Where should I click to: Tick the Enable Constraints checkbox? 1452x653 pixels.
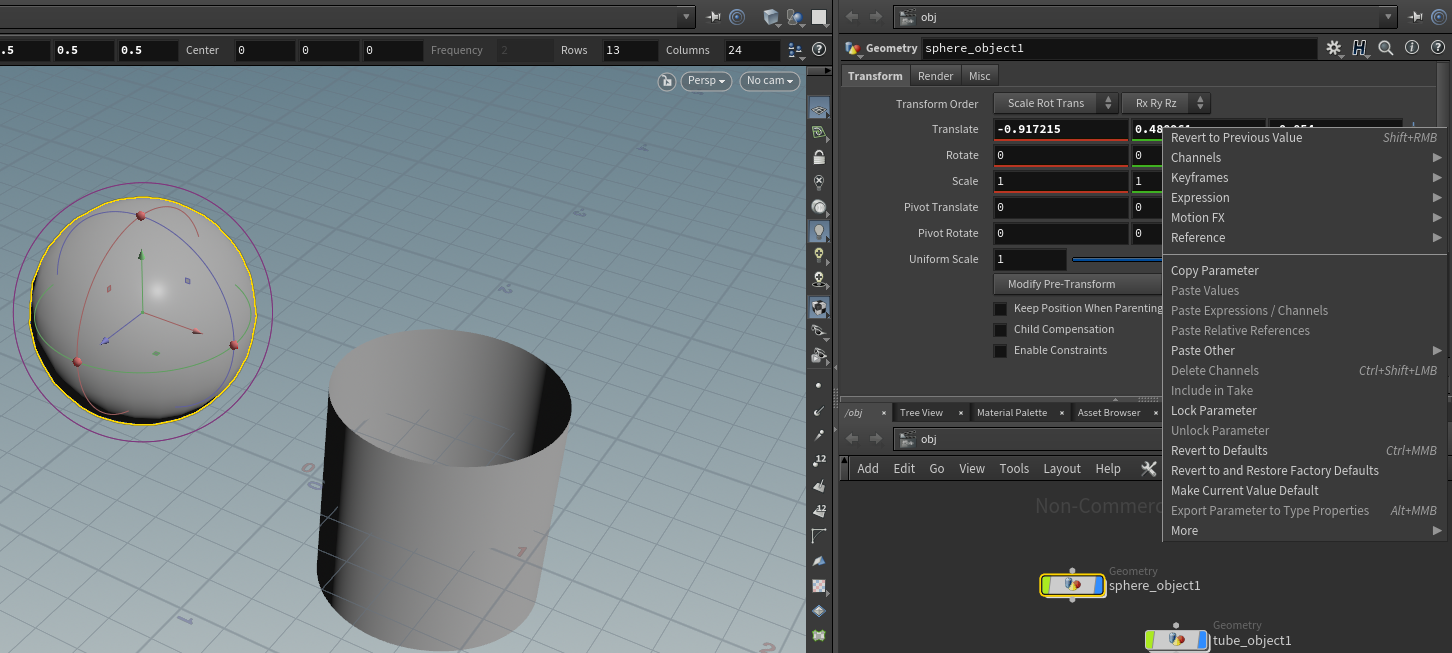(x=1000, y=351)
